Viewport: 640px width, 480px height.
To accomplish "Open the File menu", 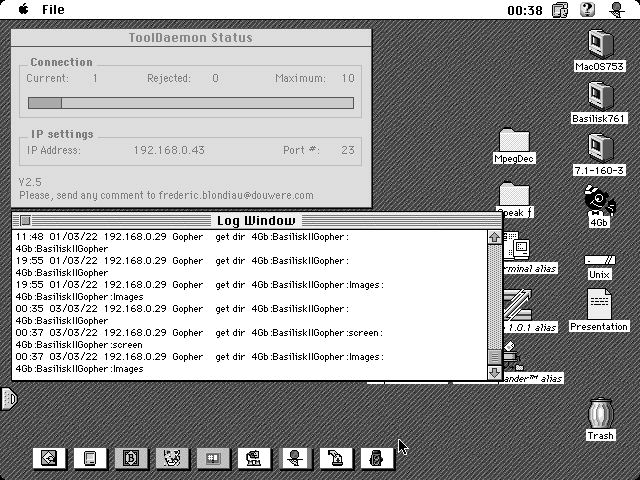I will [x=53, y=10].
